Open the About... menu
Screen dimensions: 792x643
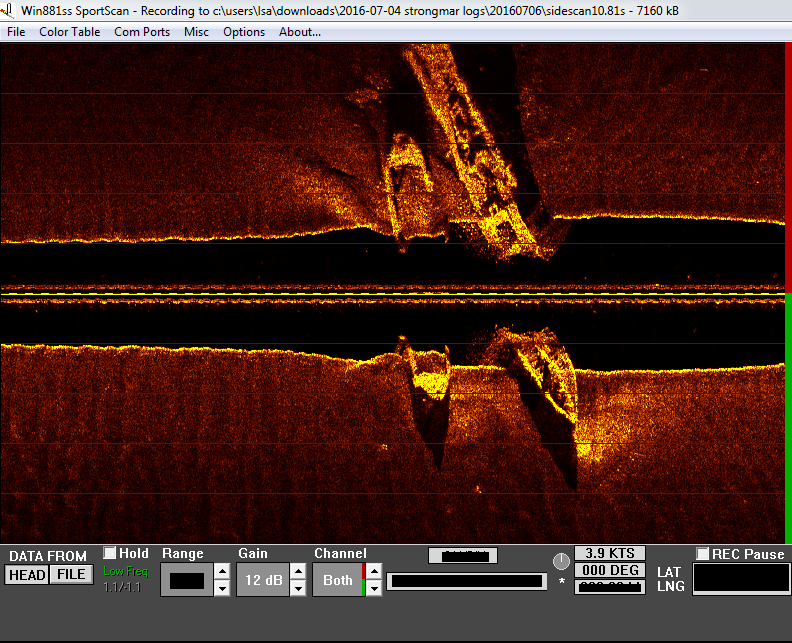click(x=300, y=32)
